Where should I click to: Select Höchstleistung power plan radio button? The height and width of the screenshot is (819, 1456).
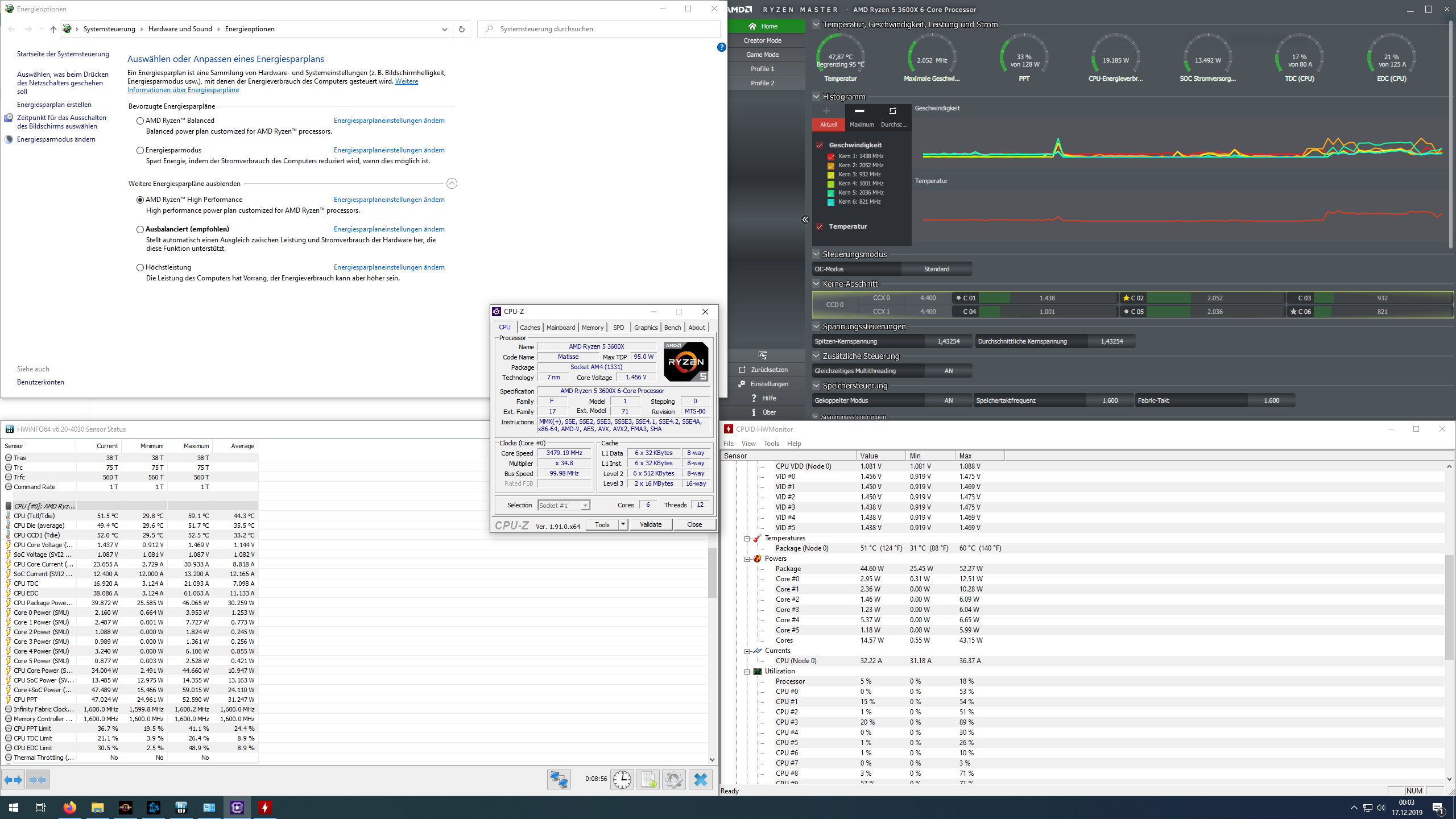tap(140, 267)
